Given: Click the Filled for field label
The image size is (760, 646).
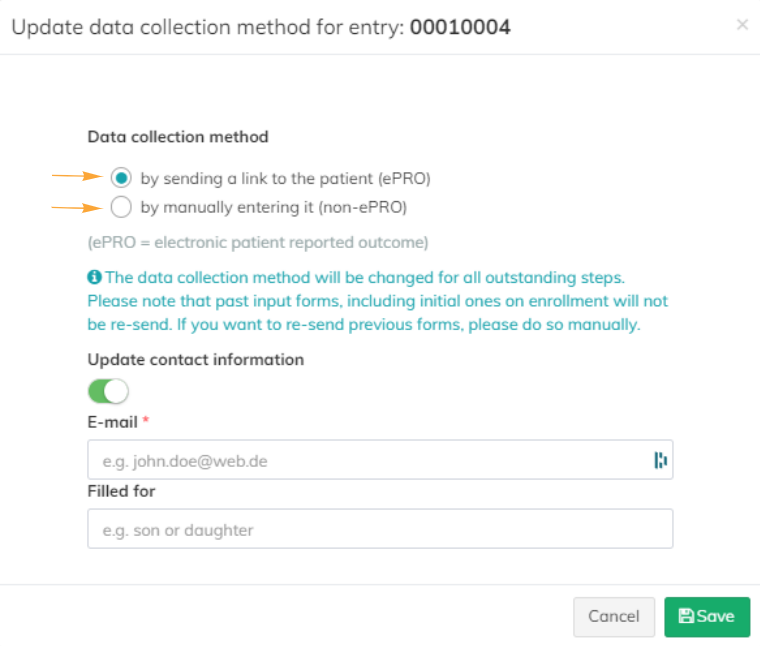Looking at the screenshot, I should 121,491.
